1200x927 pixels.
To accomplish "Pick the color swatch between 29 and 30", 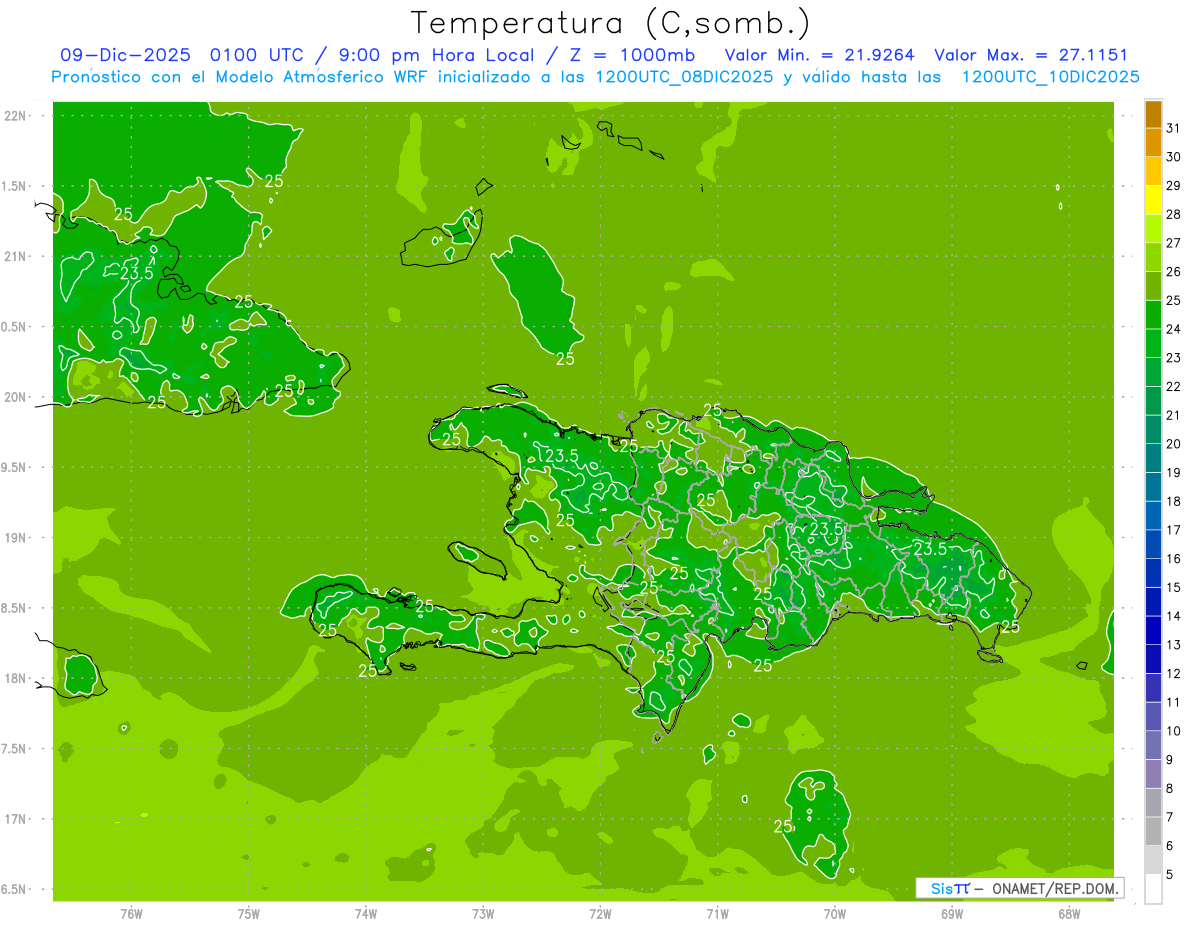I will coord(1153,171).
